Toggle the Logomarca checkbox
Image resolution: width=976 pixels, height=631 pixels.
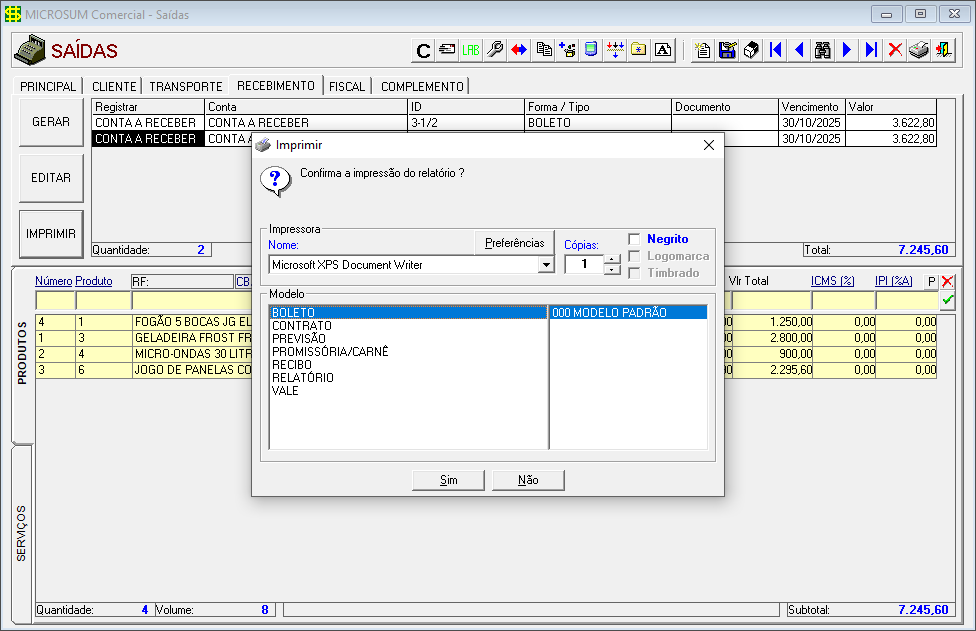(634, 256)
